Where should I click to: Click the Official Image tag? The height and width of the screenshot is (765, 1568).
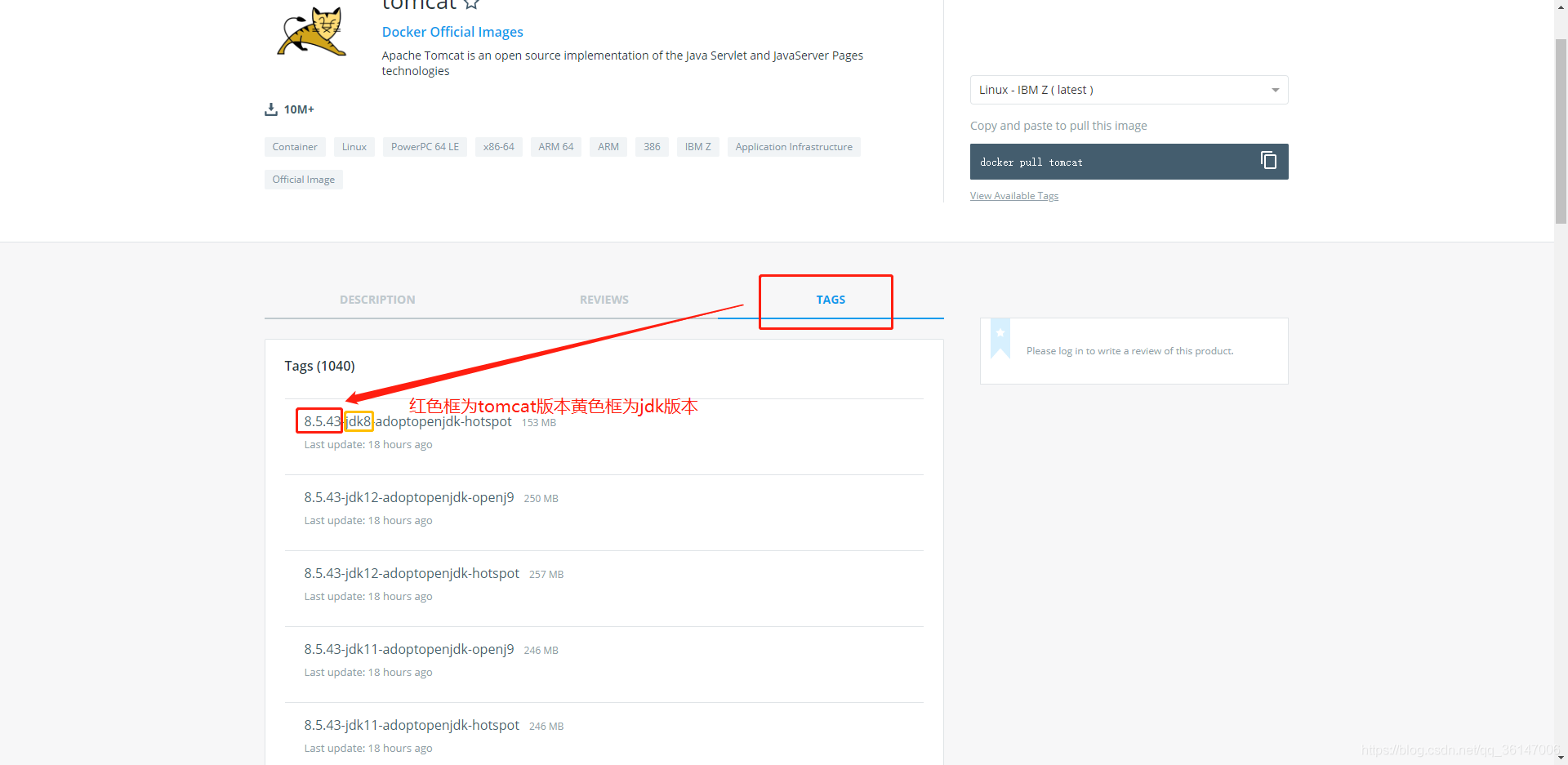click(x=304, y=180)
